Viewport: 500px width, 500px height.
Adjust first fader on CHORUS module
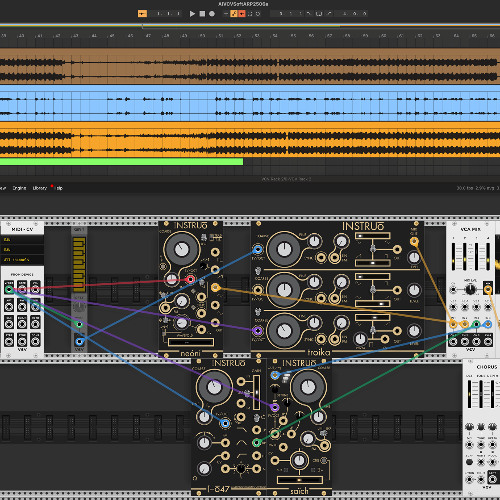(x=469, y=394)
